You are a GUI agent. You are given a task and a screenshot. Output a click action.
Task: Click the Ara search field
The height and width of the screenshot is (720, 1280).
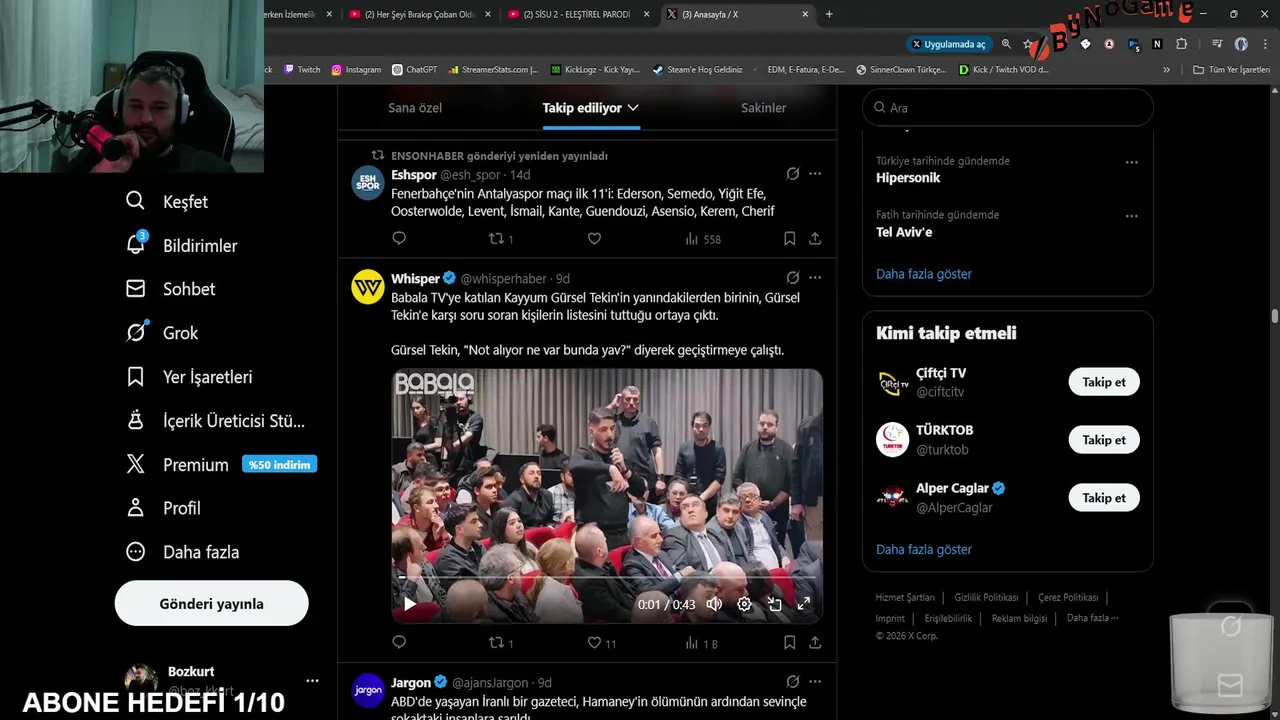tap(1008, 108)
